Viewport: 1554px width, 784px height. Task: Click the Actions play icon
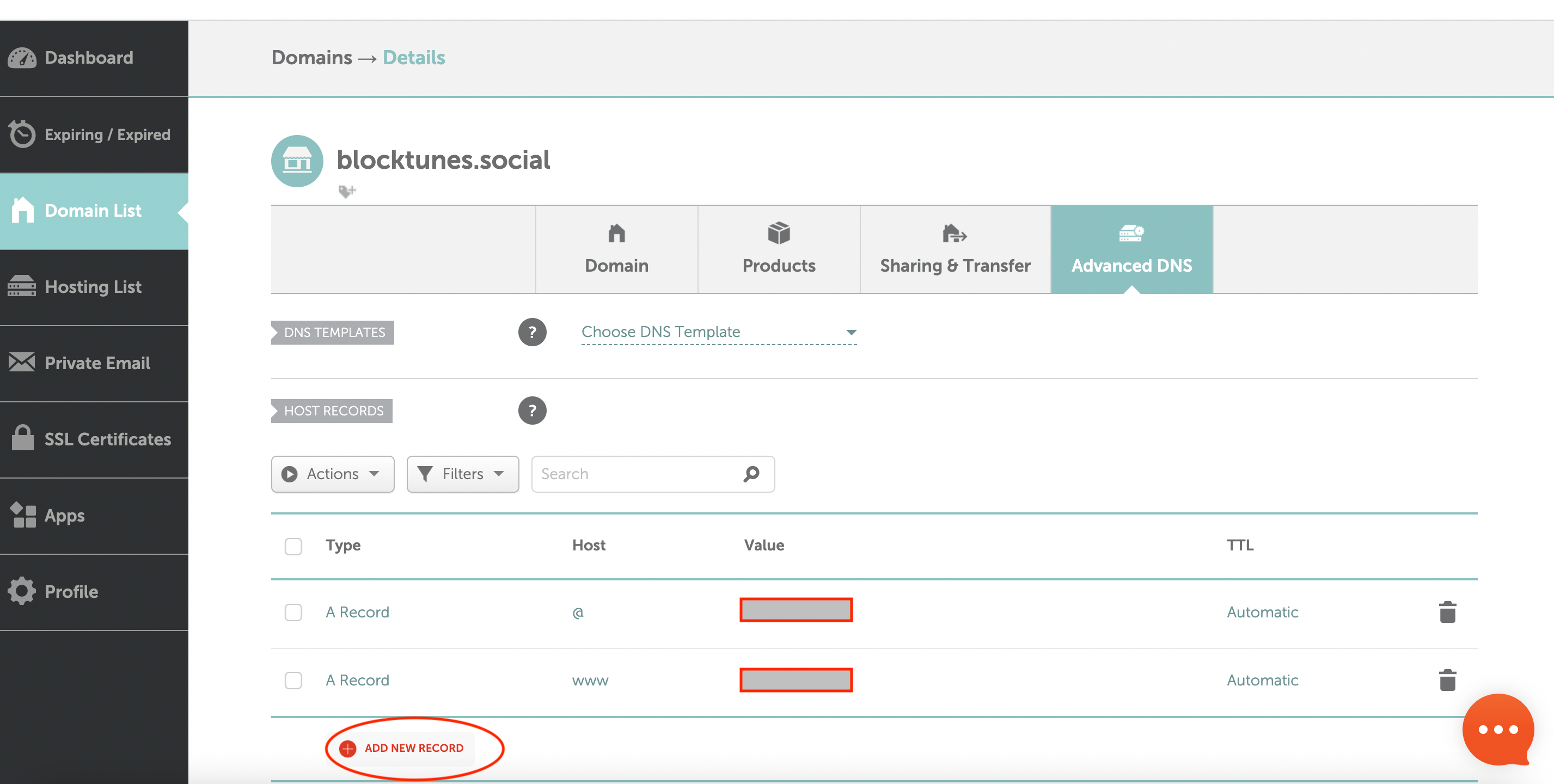tap(290, 474)
